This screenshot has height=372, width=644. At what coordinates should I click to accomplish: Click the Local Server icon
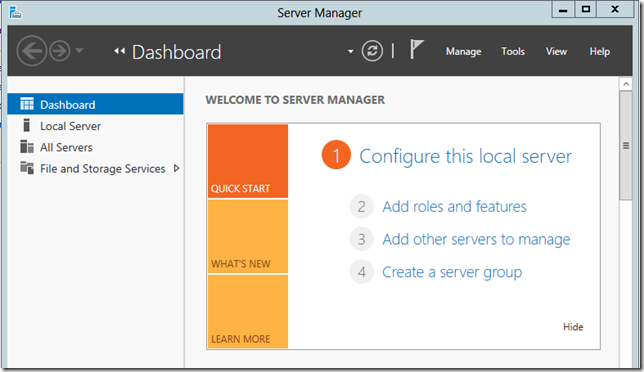tap(27, 125)
